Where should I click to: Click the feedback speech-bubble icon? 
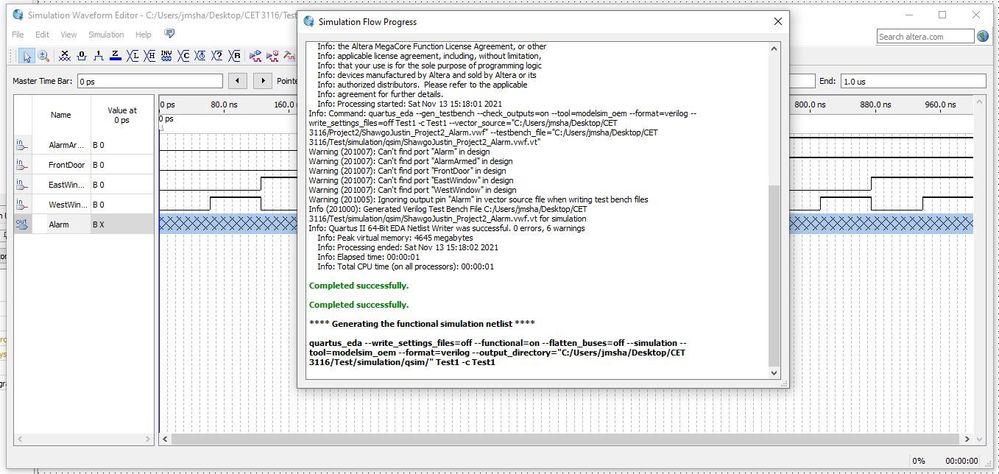point(169,34)
